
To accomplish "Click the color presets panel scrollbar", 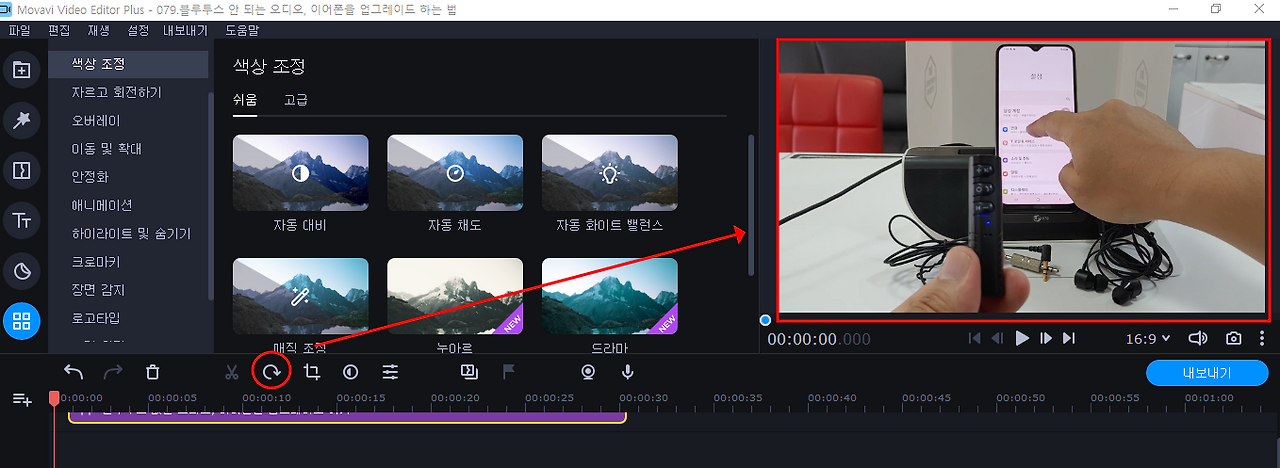I will click(751, 206).
